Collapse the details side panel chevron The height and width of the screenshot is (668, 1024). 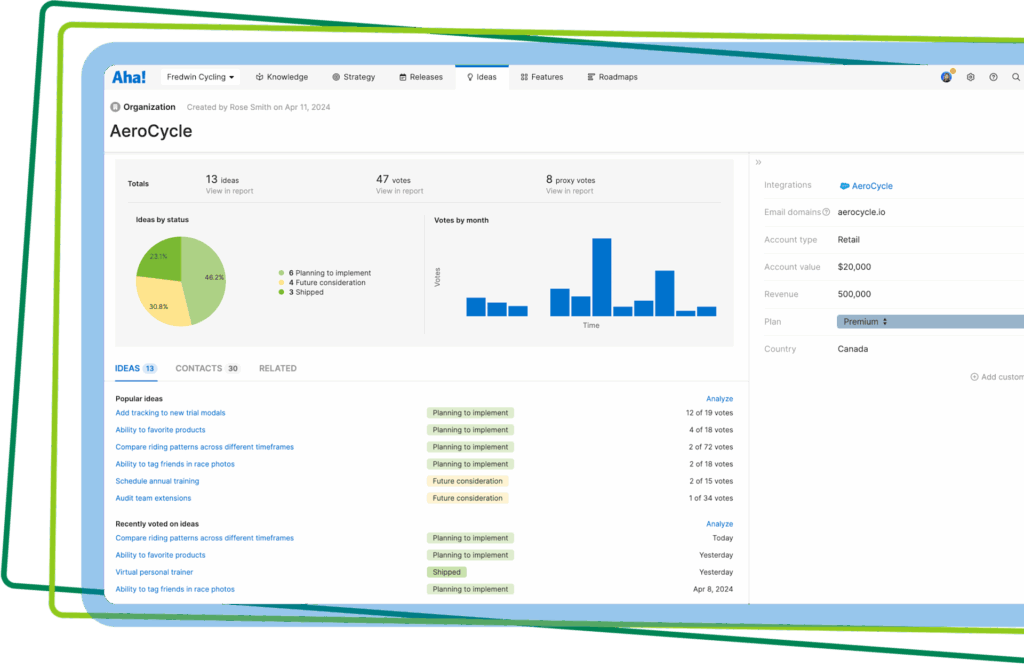click(x=758, y=163)
